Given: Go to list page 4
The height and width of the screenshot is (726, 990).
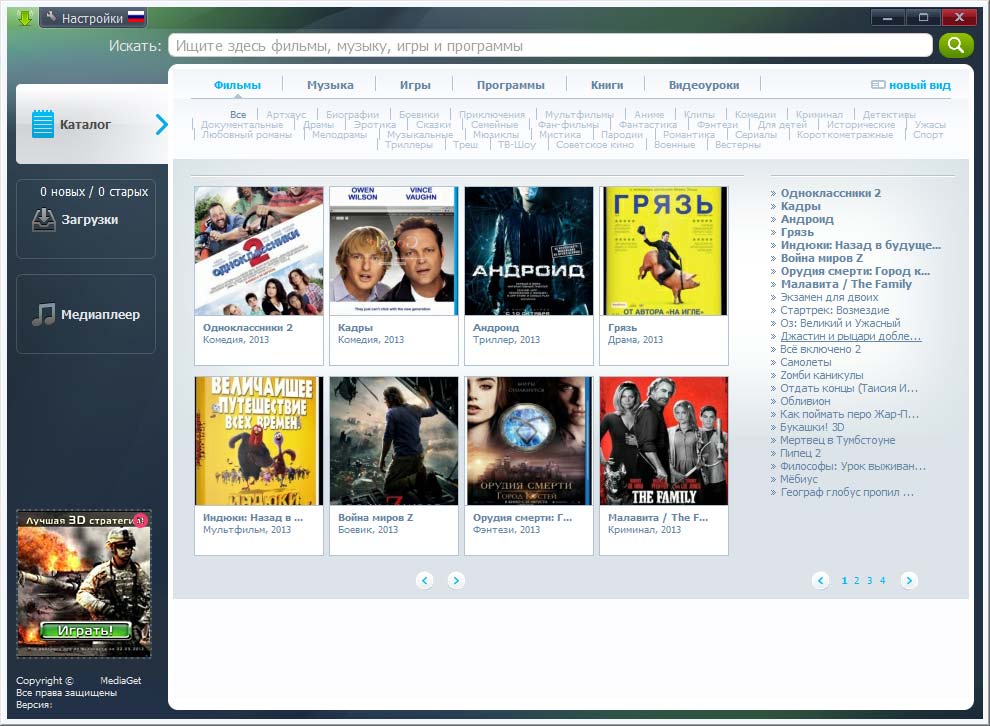Looking at the screenshot, I should 882,580.
